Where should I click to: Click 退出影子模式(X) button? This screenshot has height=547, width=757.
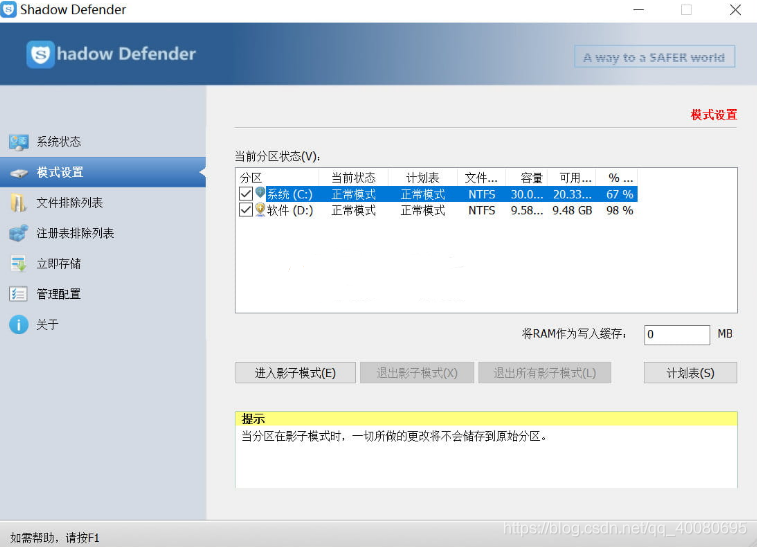tap(417, 373)
